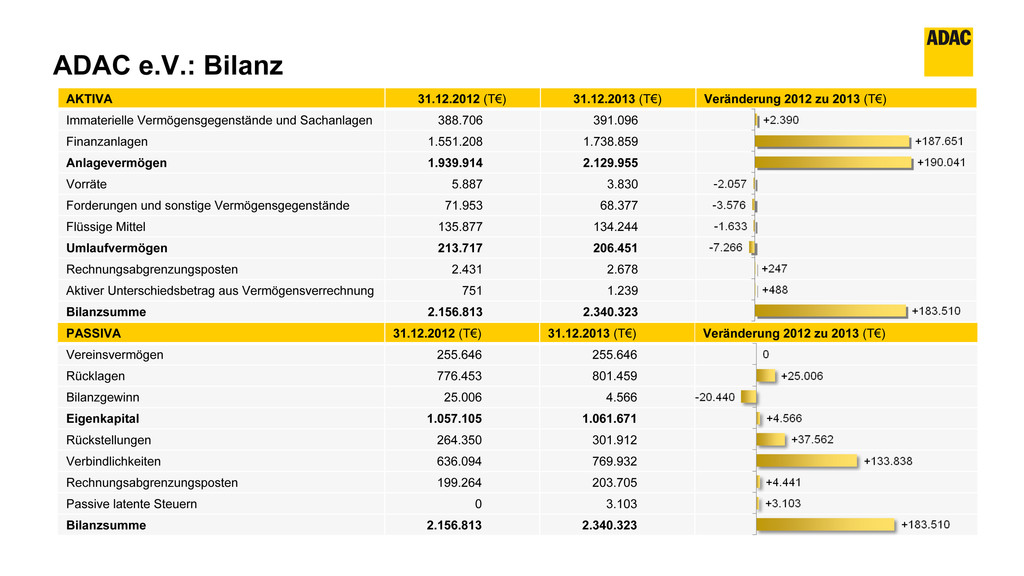Screen dimensions: 1024x576
Task: Click Aktiva Rechnungsabgrenzungsposten 2013 value 2.678
Action: 622,270
